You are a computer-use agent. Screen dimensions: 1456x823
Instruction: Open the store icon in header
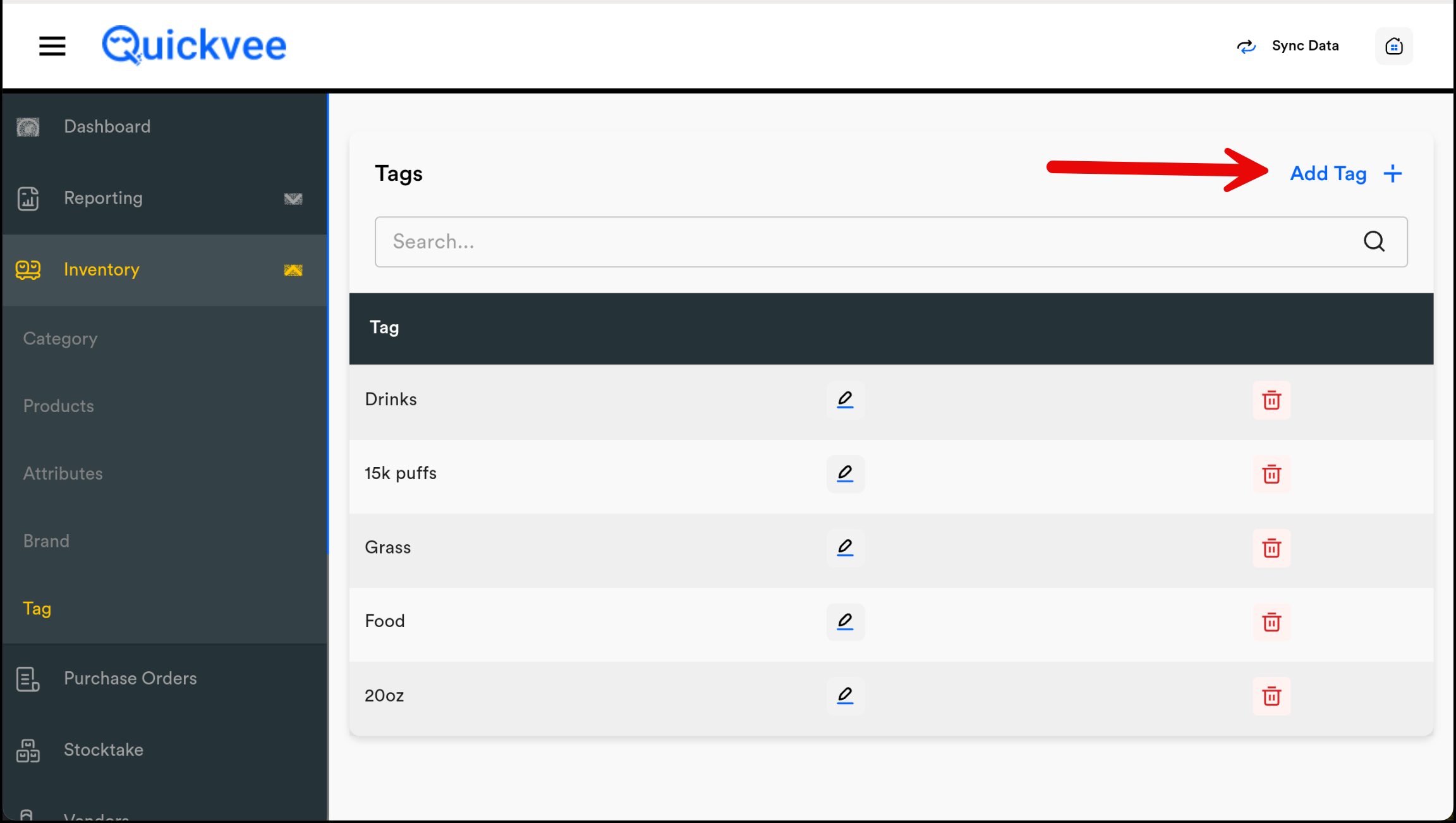point(1394,46)
